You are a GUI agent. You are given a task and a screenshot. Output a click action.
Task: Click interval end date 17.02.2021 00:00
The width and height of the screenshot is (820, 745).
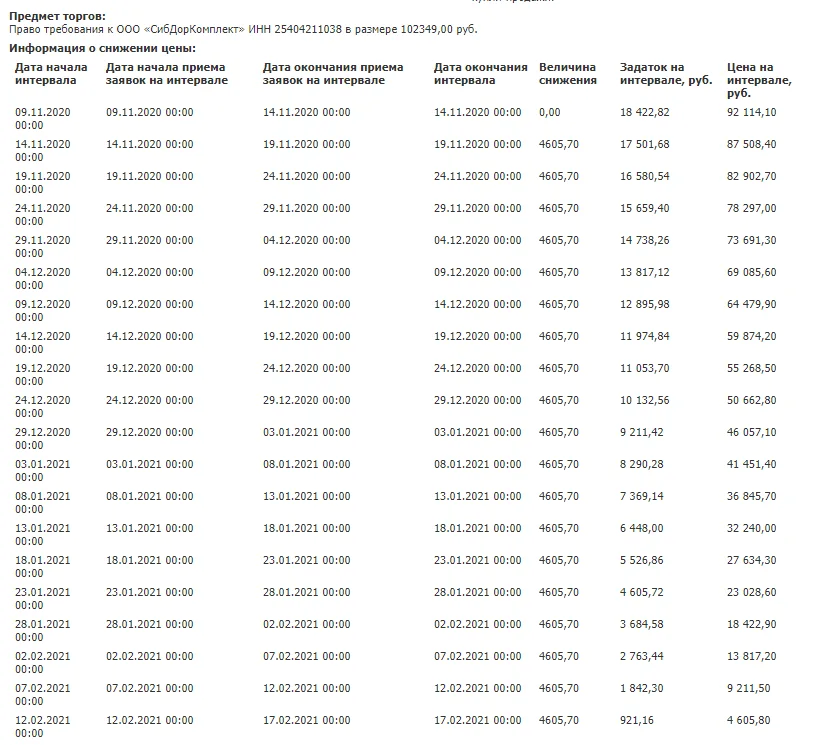(477, 720)
